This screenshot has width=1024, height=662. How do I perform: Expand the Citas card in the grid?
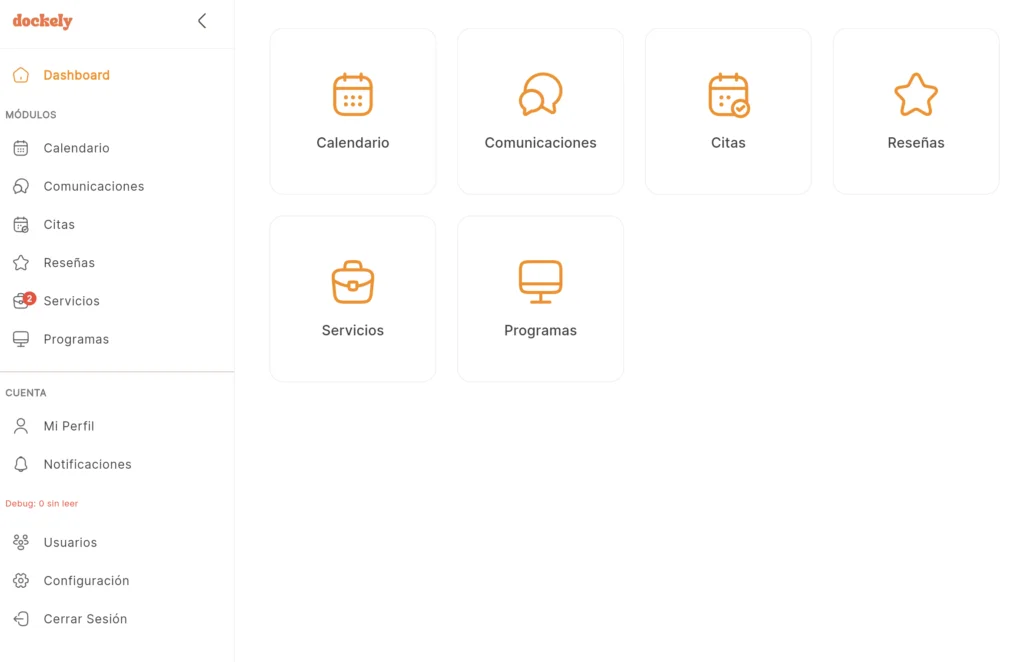728,111
